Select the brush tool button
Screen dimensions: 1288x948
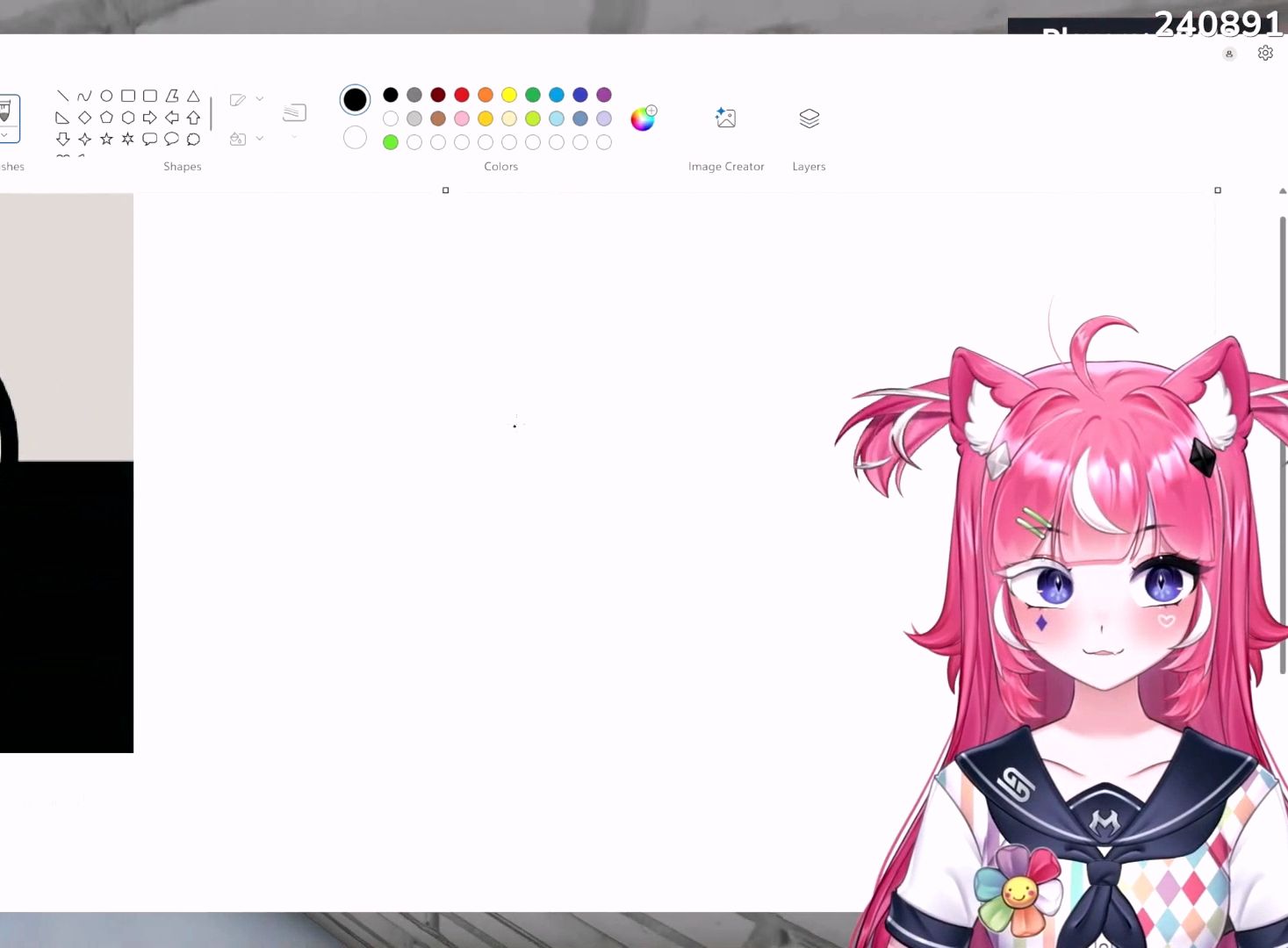[6, 111]
